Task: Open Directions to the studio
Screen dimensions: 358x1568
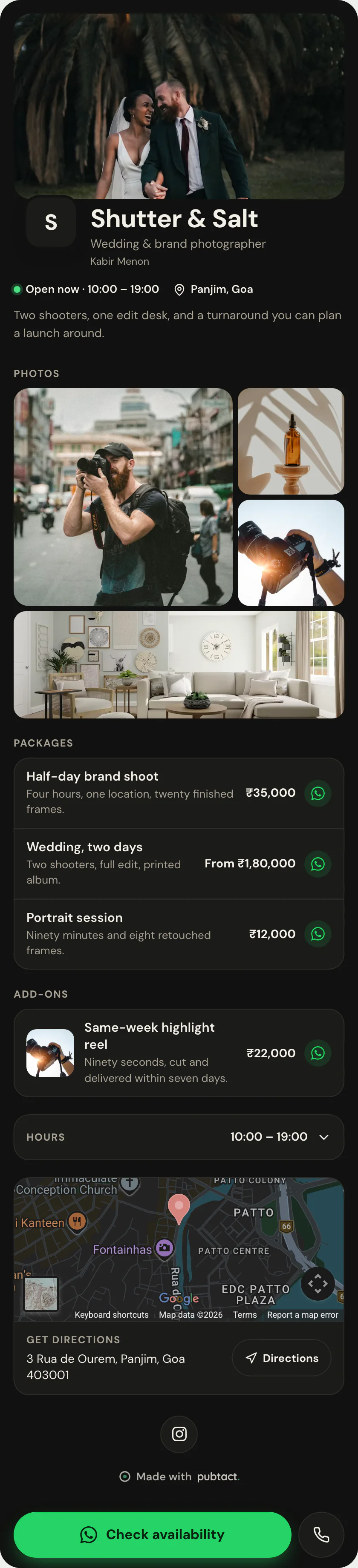Action: point(282,1358)
